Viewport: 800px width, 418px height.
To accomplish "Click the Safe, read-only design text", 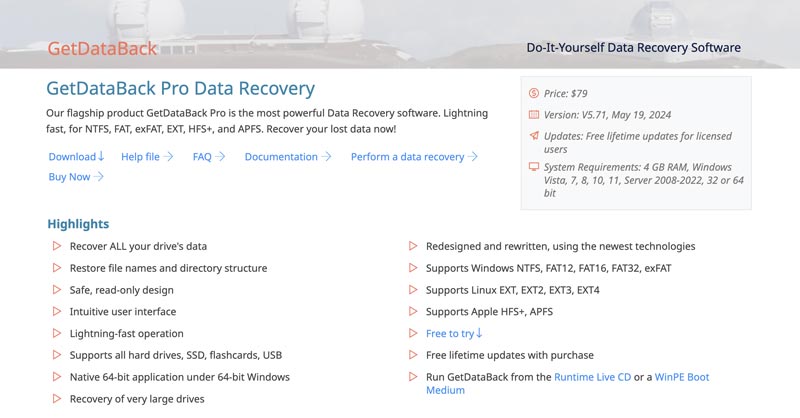I will tap(121, 290).
